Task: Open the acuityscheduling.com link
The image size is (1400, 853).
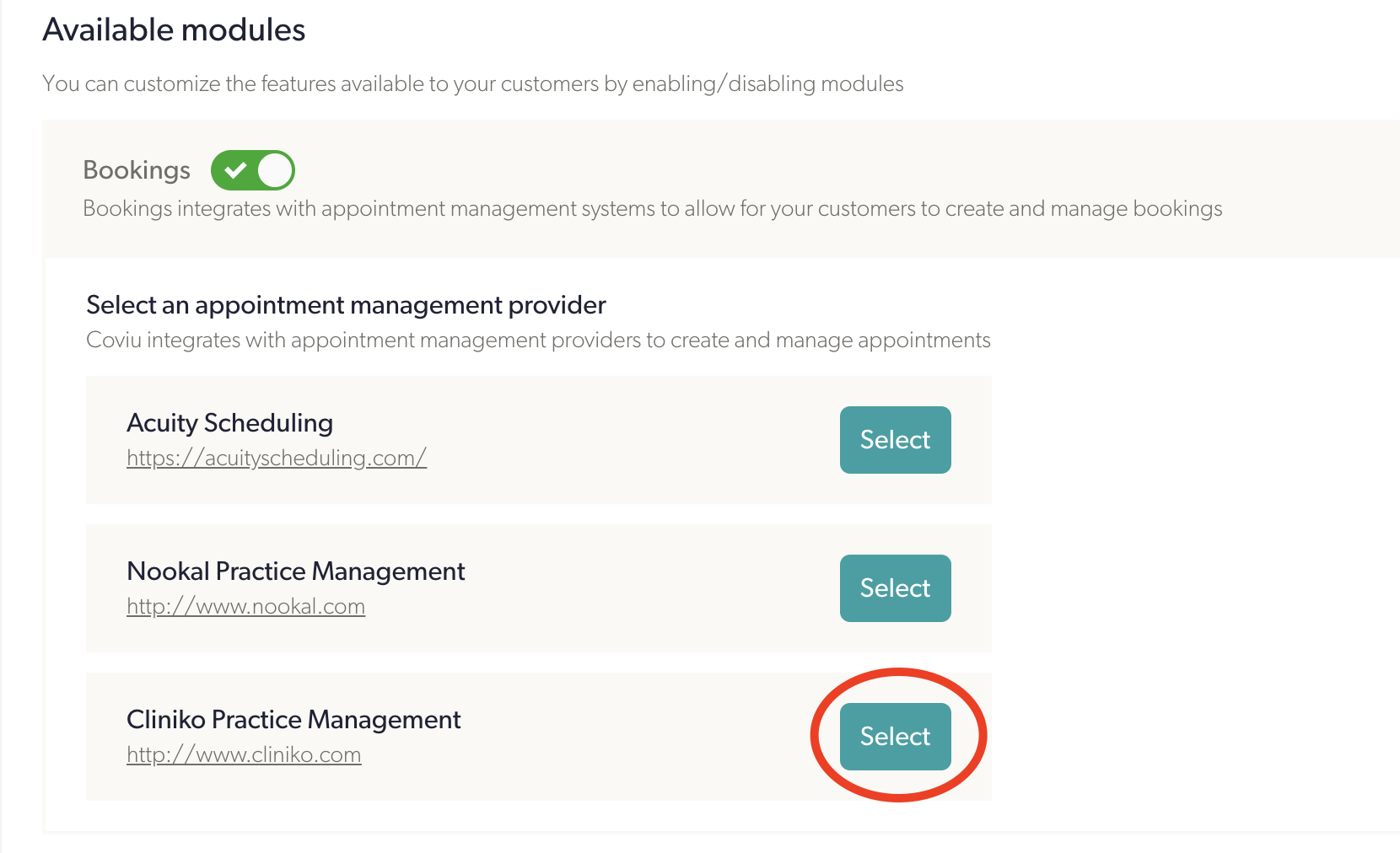Action: tap(277, 458)
